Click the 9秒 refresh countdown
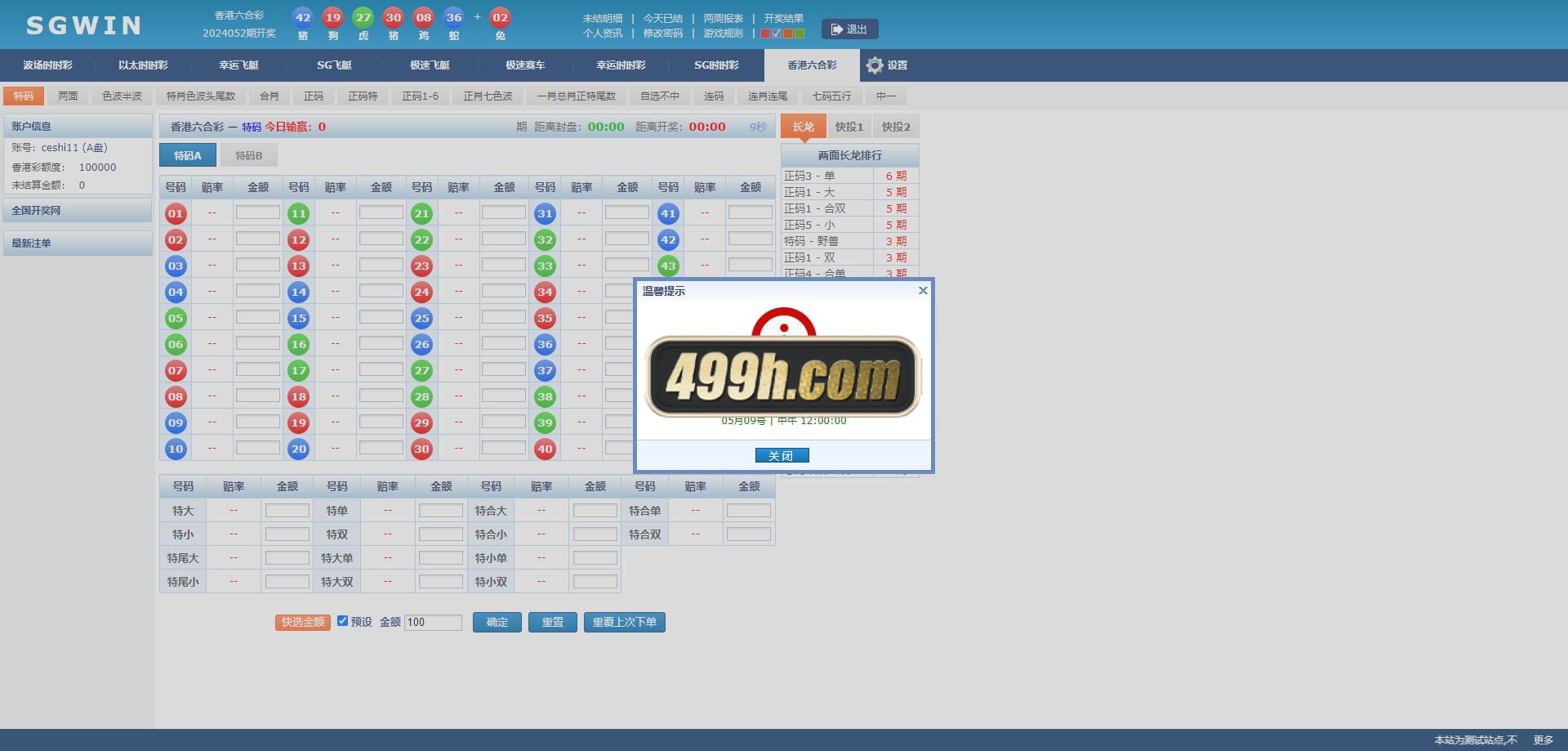1568x751 pixels. point(758,127)
